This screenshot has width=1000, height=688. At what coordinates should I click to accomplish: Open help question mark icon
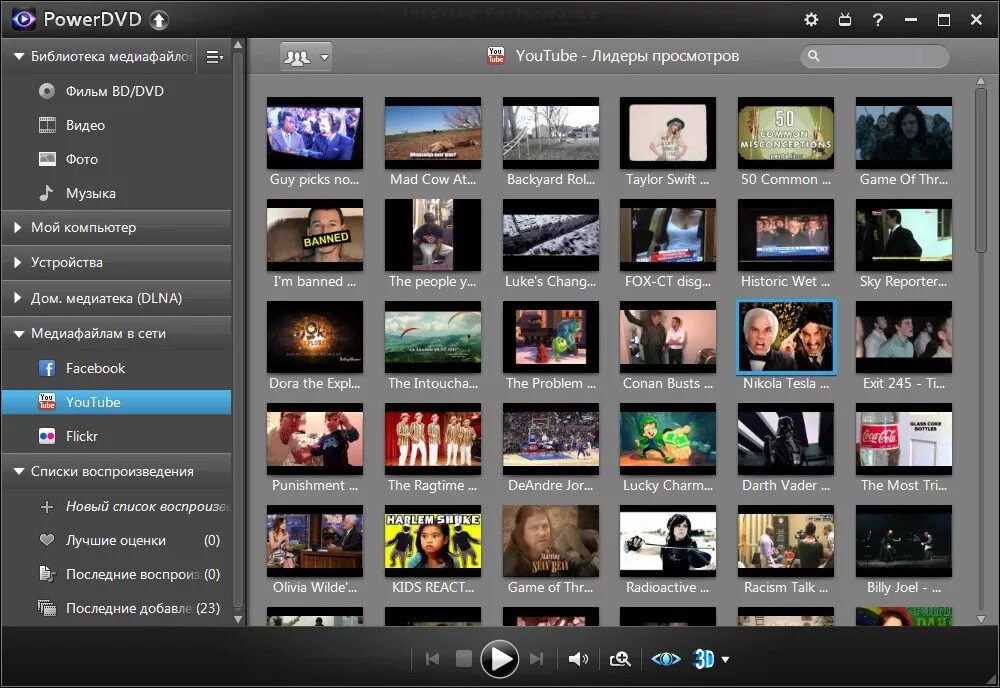[x=878, y=20]
